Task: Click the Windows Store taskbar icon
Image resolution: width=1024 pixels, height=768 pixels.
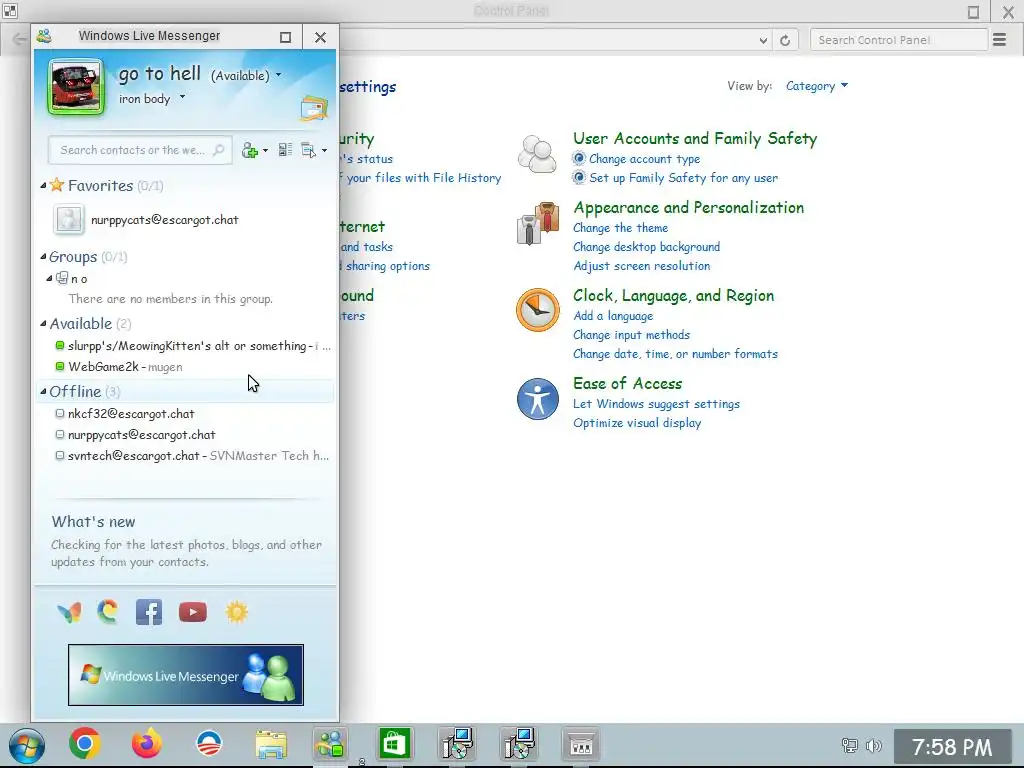Action: (395, 744)
